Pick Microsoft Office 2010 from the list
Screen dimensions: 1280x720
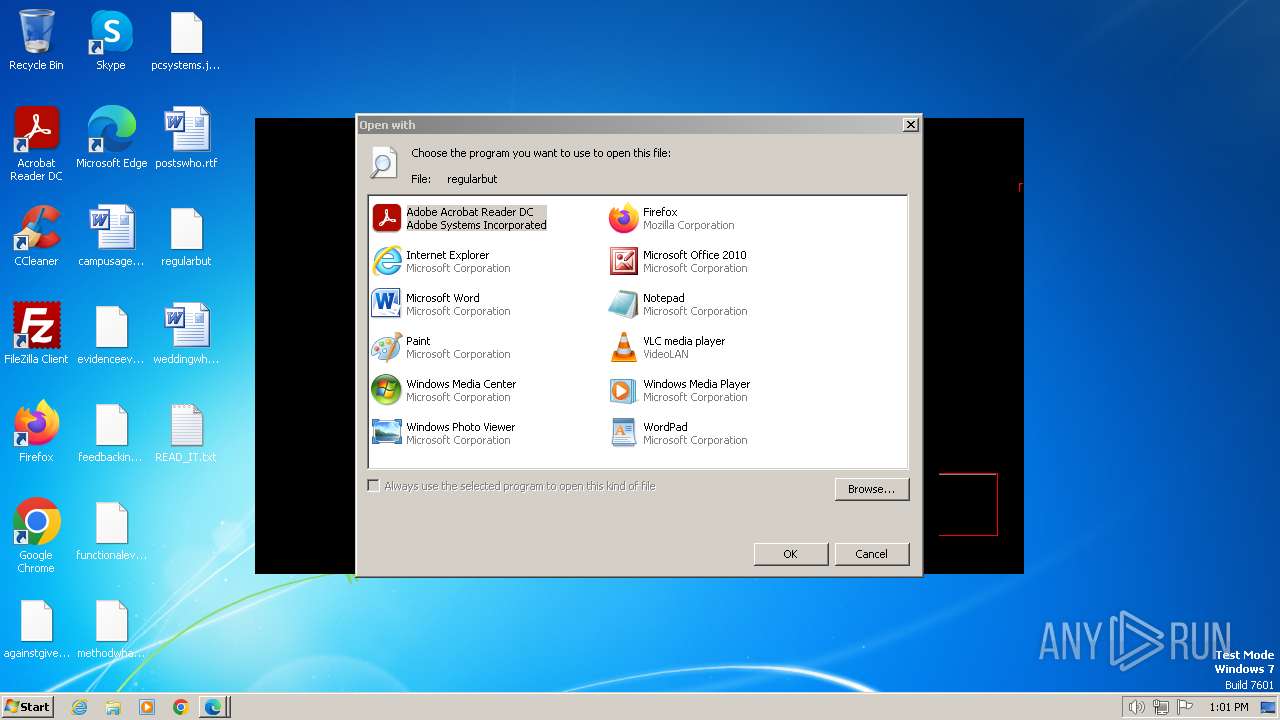tap(678, 261)
